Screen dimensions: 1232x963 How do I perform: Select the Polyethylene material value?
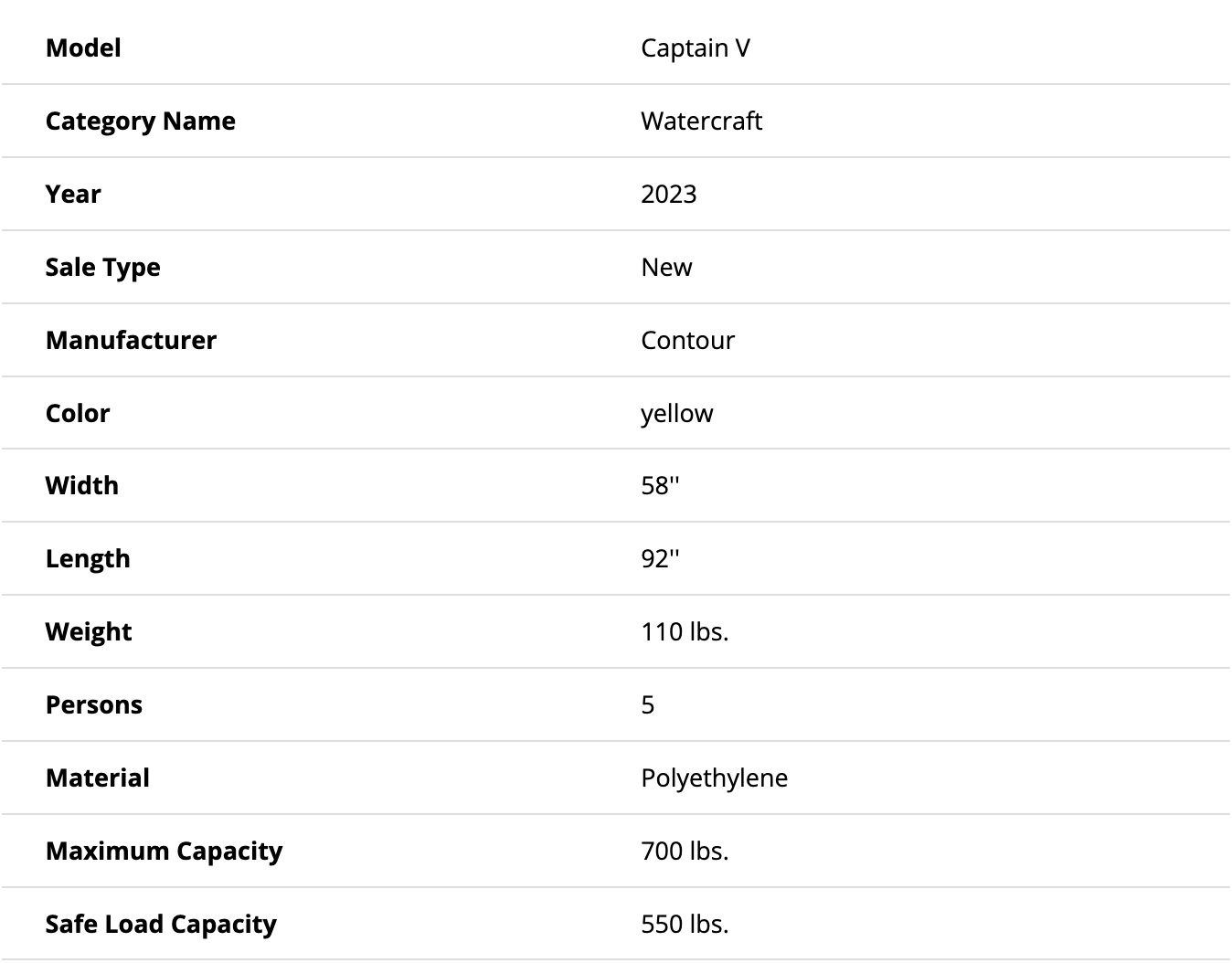coord(714,778)
